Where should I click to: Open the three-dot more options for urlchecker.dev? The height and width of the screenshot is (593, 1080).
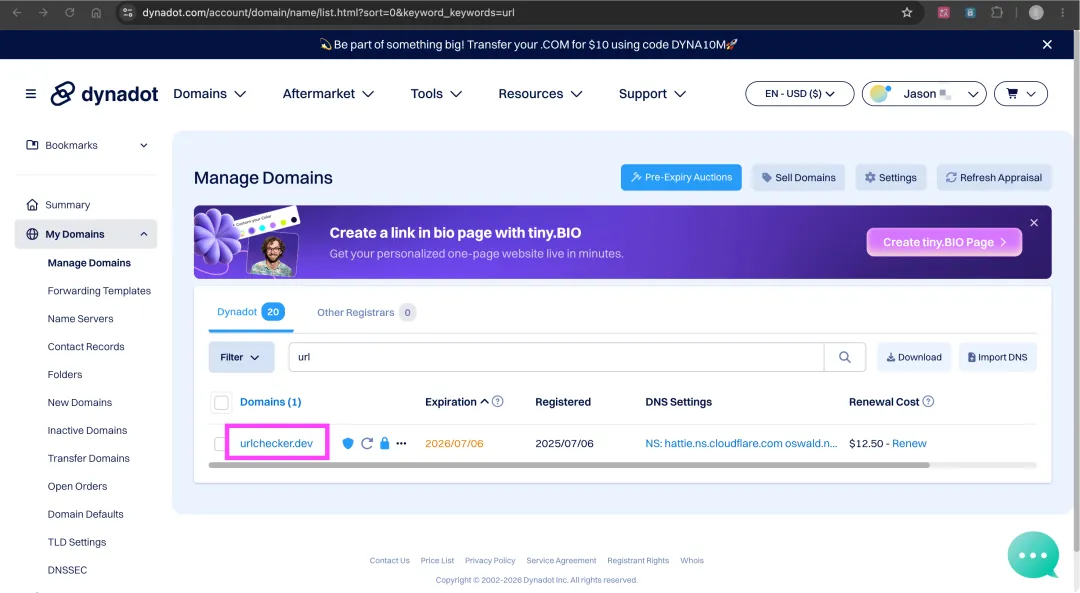click(x=402, y=444)
